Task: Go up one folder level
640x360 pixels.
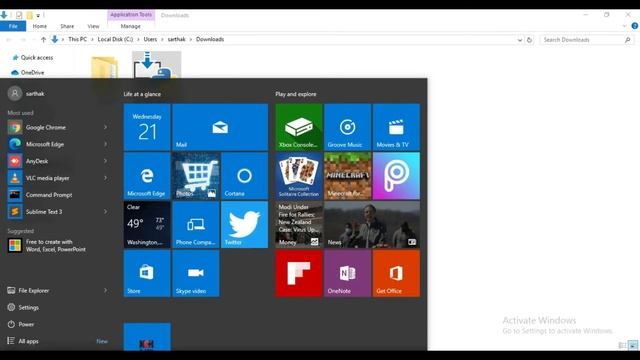Action: pos(43,40)
